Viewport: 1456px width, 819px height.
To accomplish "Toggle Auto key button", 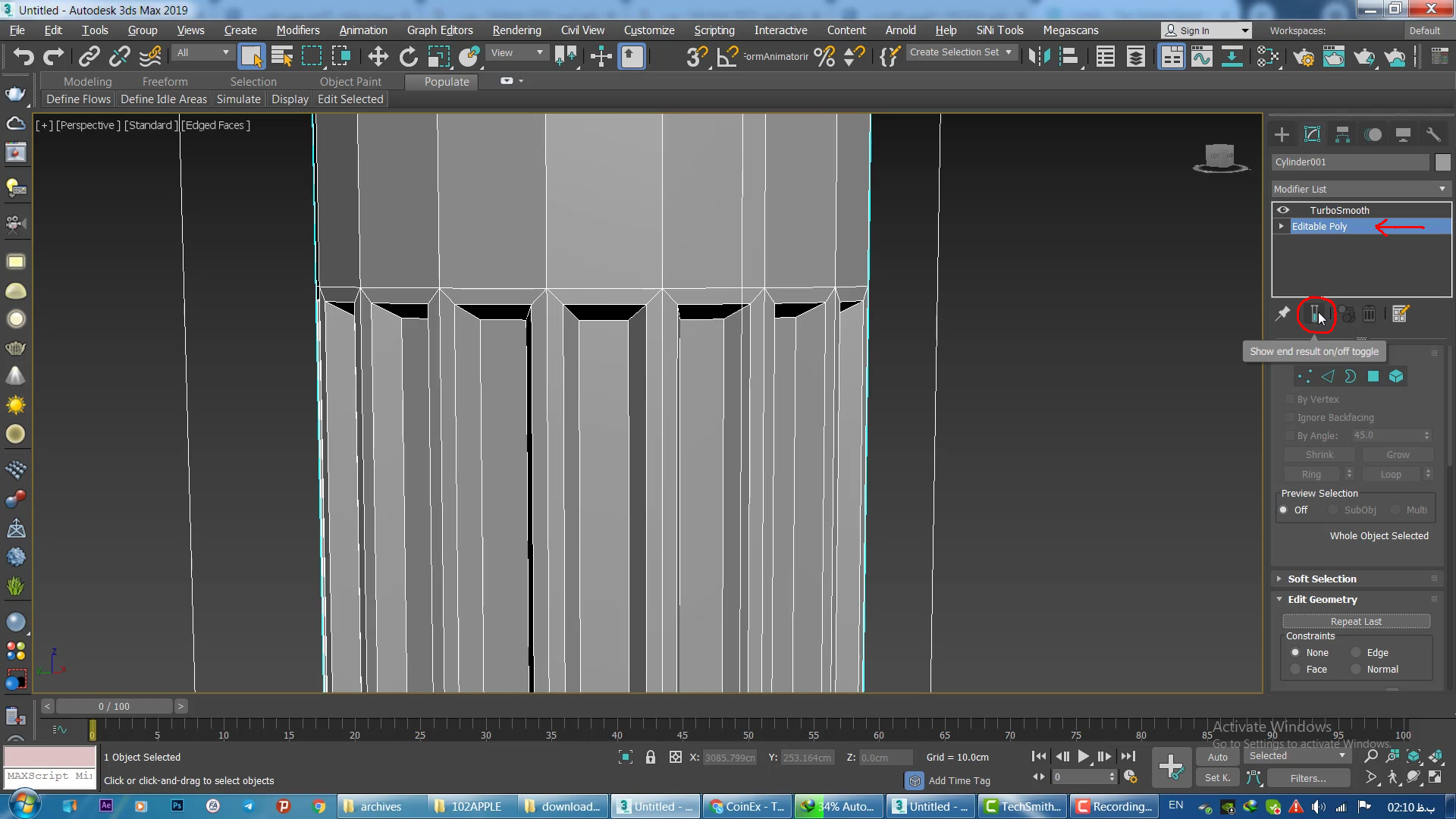I will coord(1217,757).
